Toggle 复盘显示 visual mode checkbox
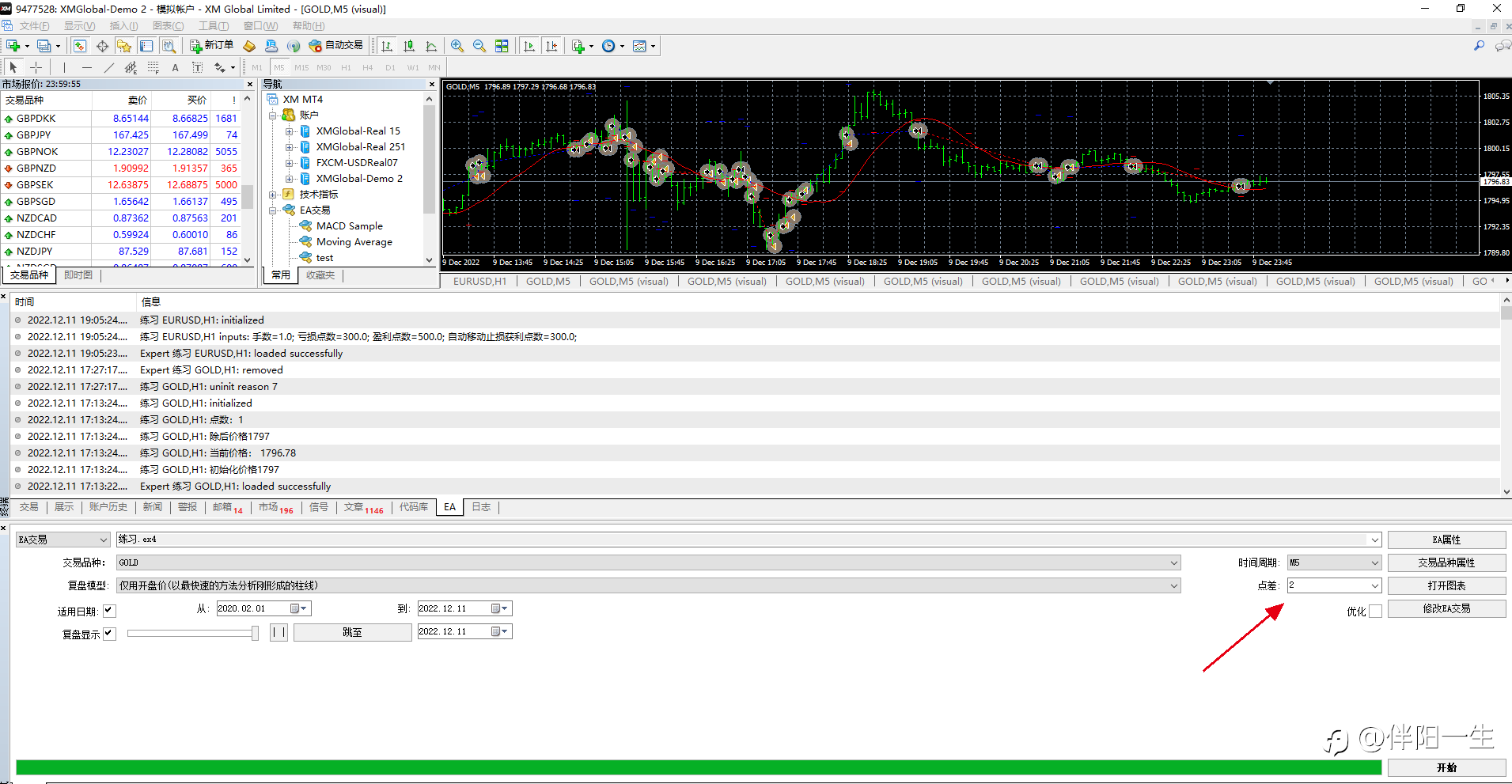This screenshot has width=1512, height=784. [109, 634]
